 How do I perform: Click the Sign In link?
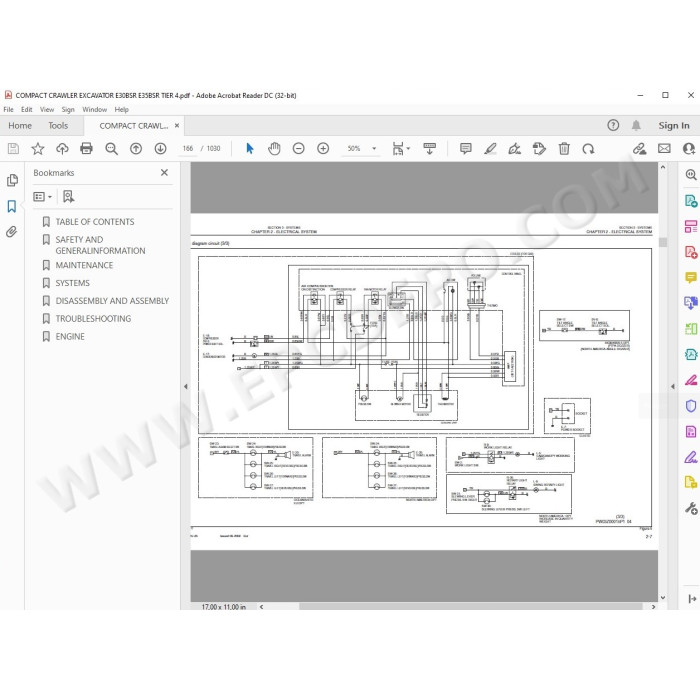point(674,125)
